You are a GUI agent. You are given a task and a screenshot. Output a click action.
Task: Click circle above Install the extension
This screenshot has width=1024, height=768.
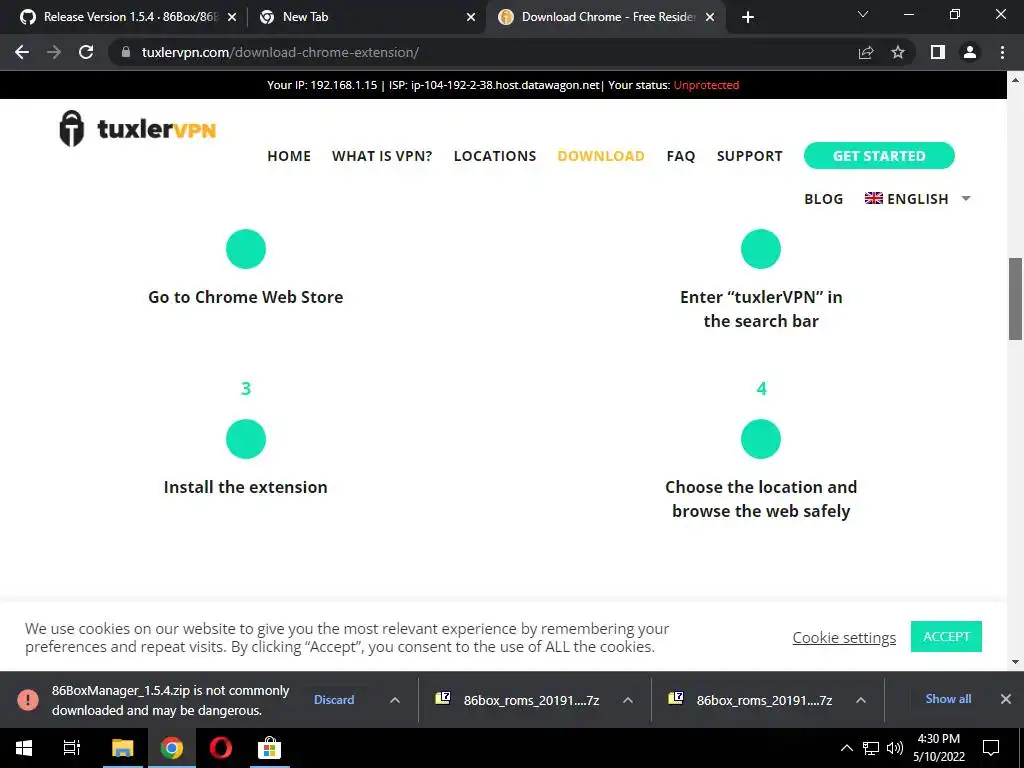tap(246, 439)
